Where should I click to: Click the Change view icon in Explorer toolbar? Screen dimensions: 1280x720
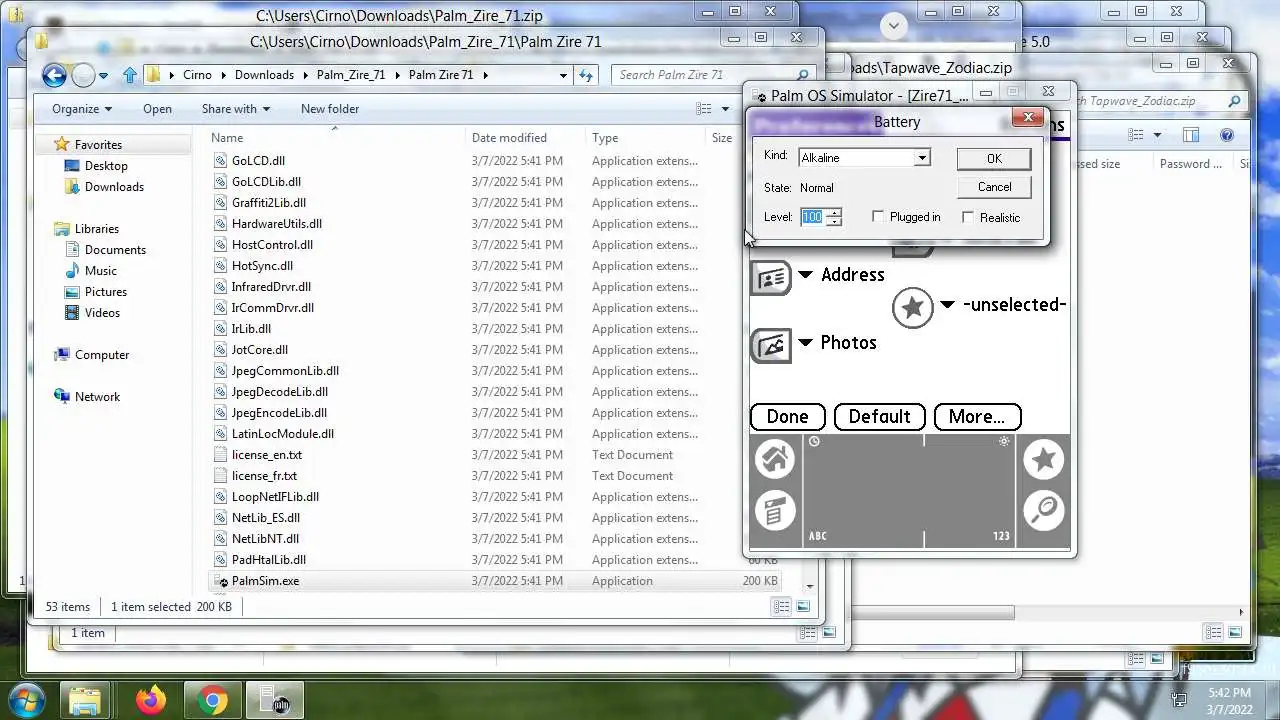click(704, 109)
